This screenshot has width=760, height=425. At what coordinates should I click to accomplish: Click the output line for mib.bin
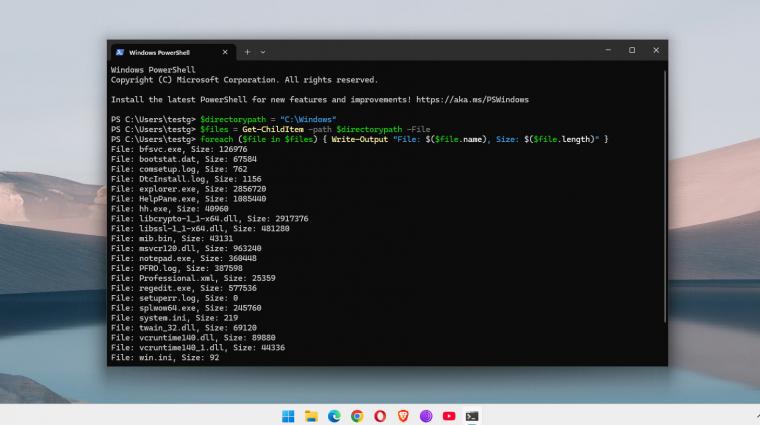point(172,238)
